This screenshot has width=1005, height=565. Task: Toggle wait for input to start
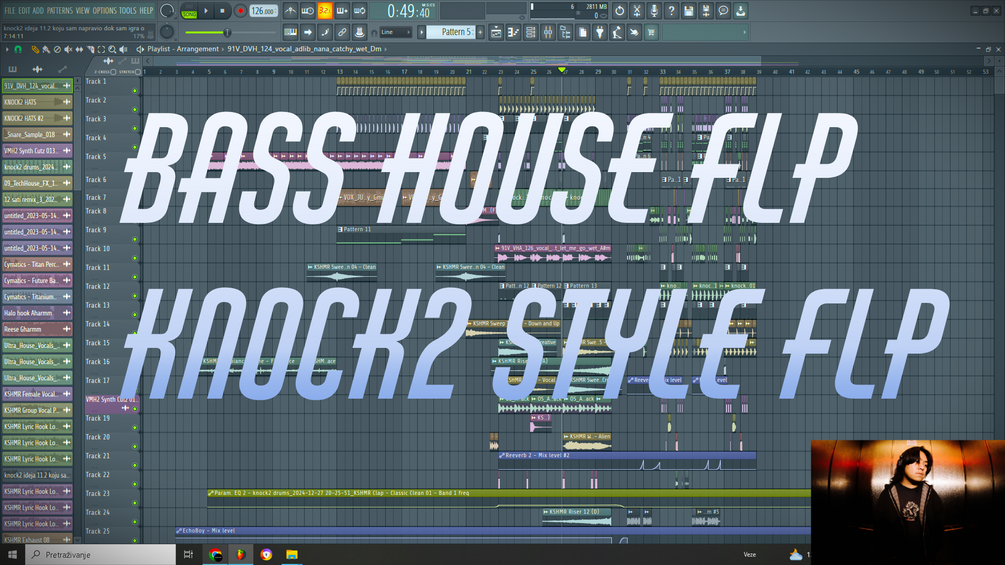[308, 11]
